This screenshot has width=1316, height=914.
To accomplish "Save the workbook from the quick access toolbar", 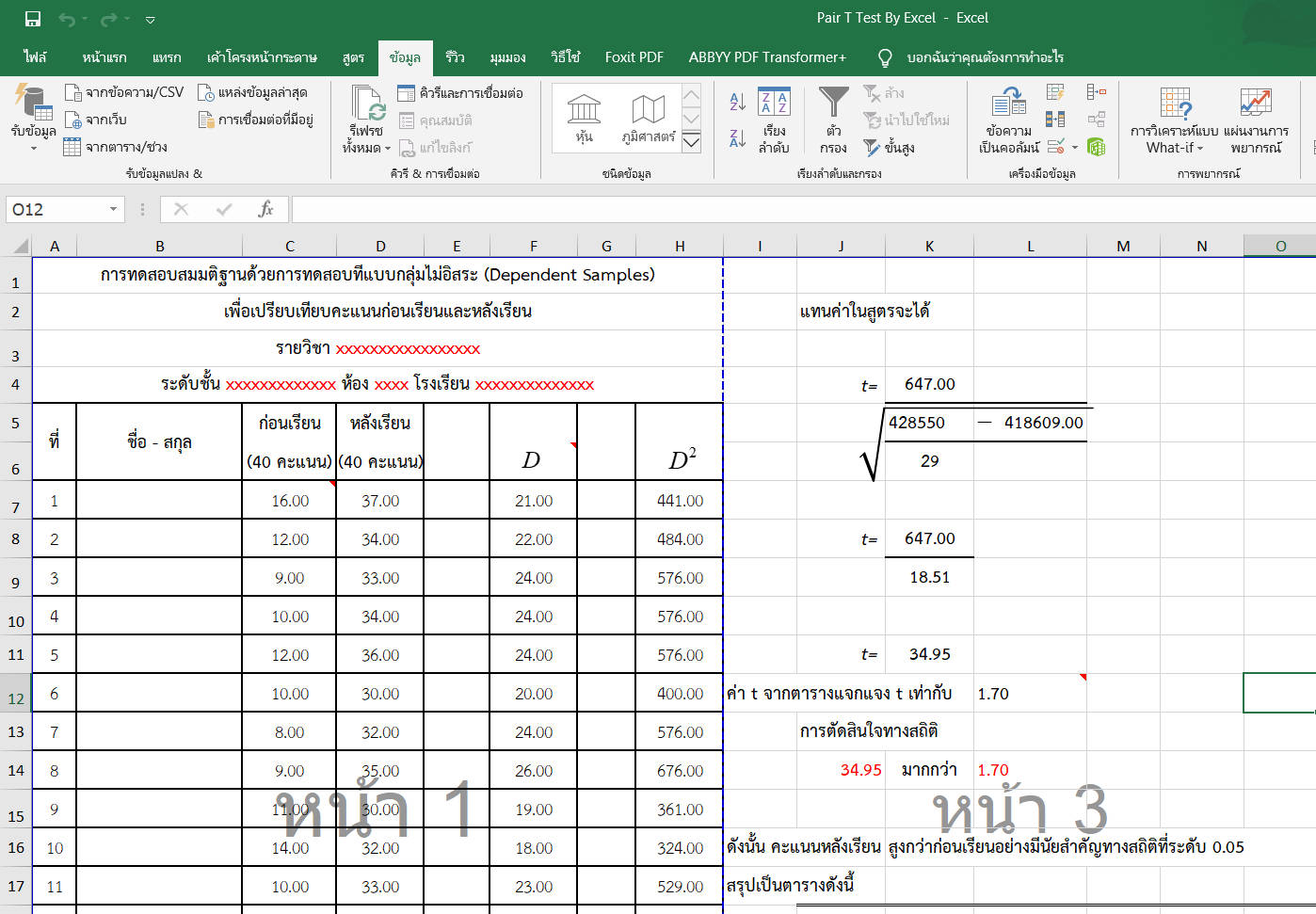I will tap(32, 19).
